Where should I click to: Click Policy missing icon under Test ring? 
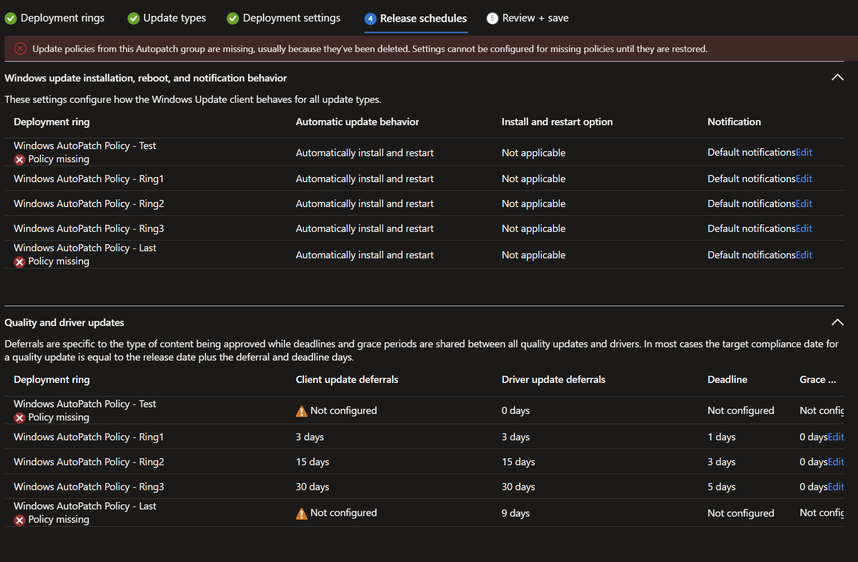click(19, 160)
